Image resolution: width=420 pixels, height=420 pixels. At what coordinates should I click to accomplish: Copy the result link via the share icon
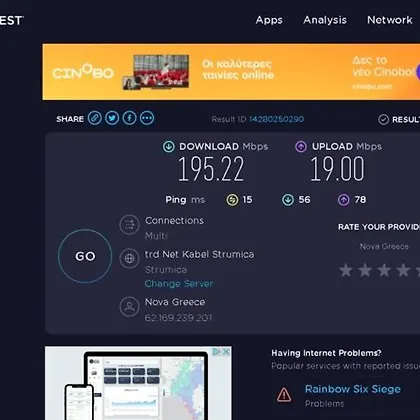pos(95,118)
